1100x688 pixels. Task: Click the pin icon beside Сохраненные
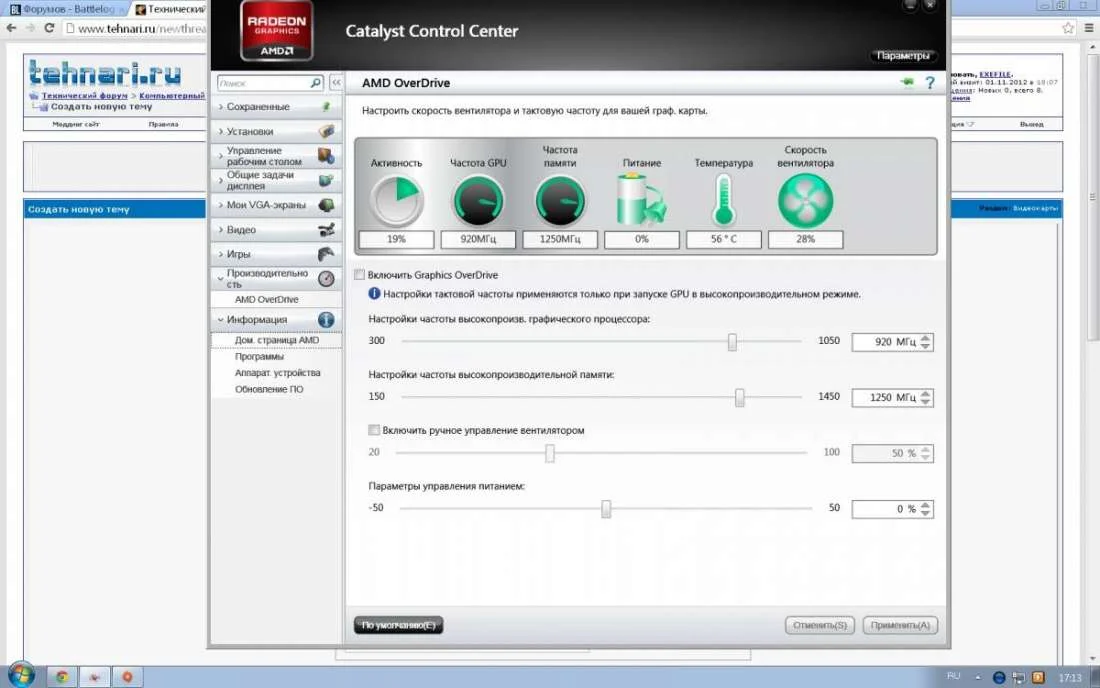pos(326,107)
